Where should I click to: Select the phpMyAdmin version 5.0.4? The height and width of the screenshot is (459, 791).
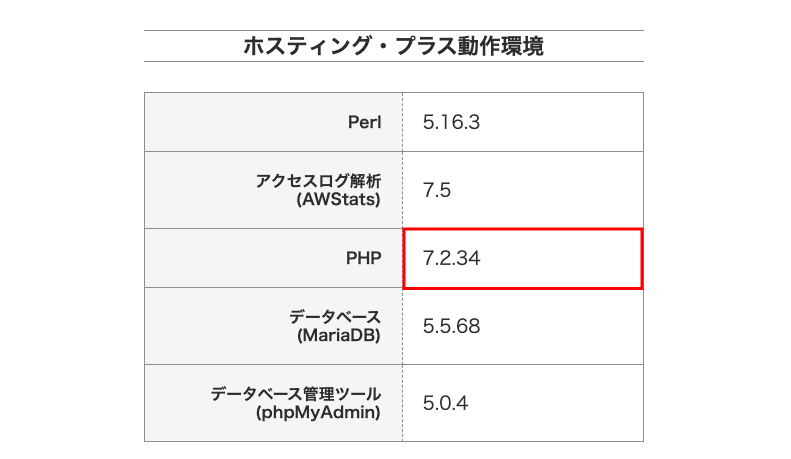(446, 404)
